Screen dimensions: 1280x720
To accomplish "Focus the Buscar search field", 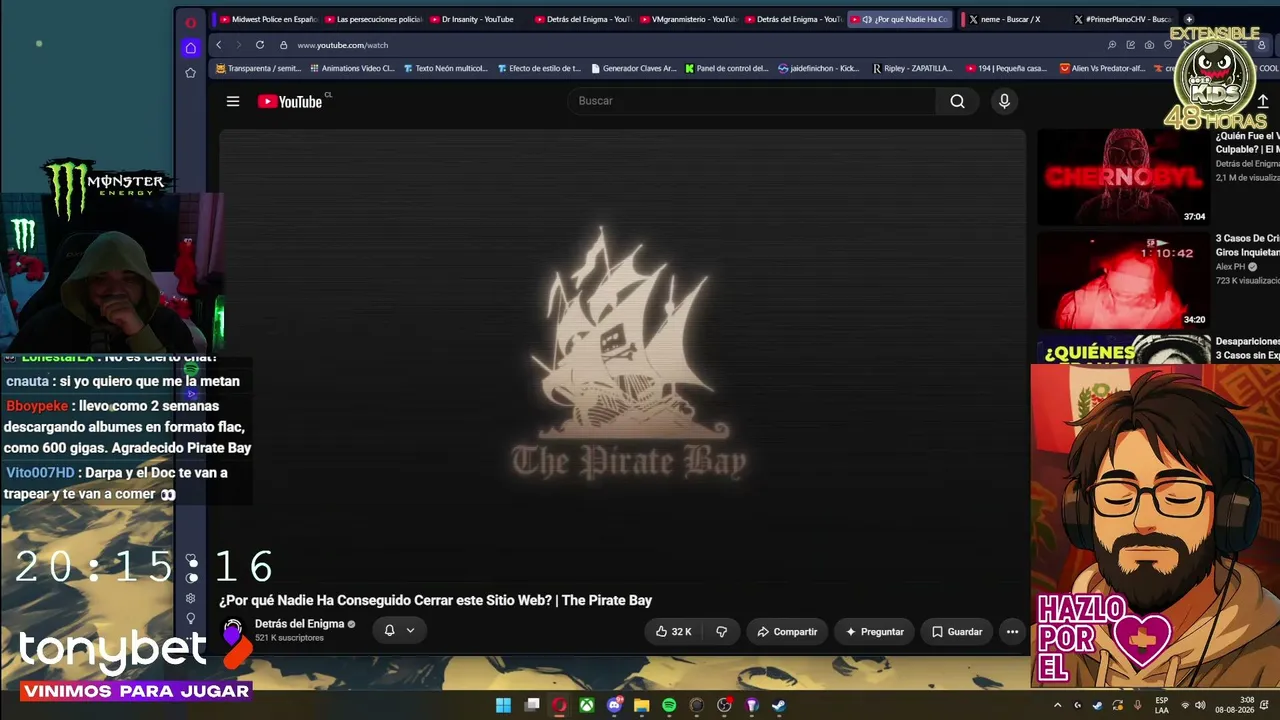I will coord(752,101).
